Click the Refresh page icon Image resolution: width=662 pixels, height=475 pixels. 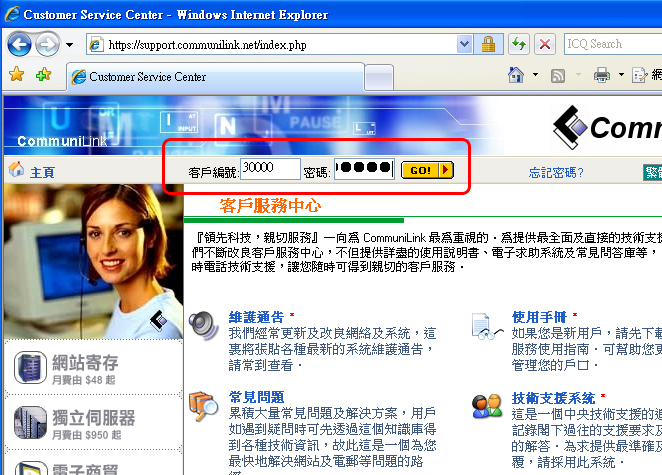(x=519, y=44)
